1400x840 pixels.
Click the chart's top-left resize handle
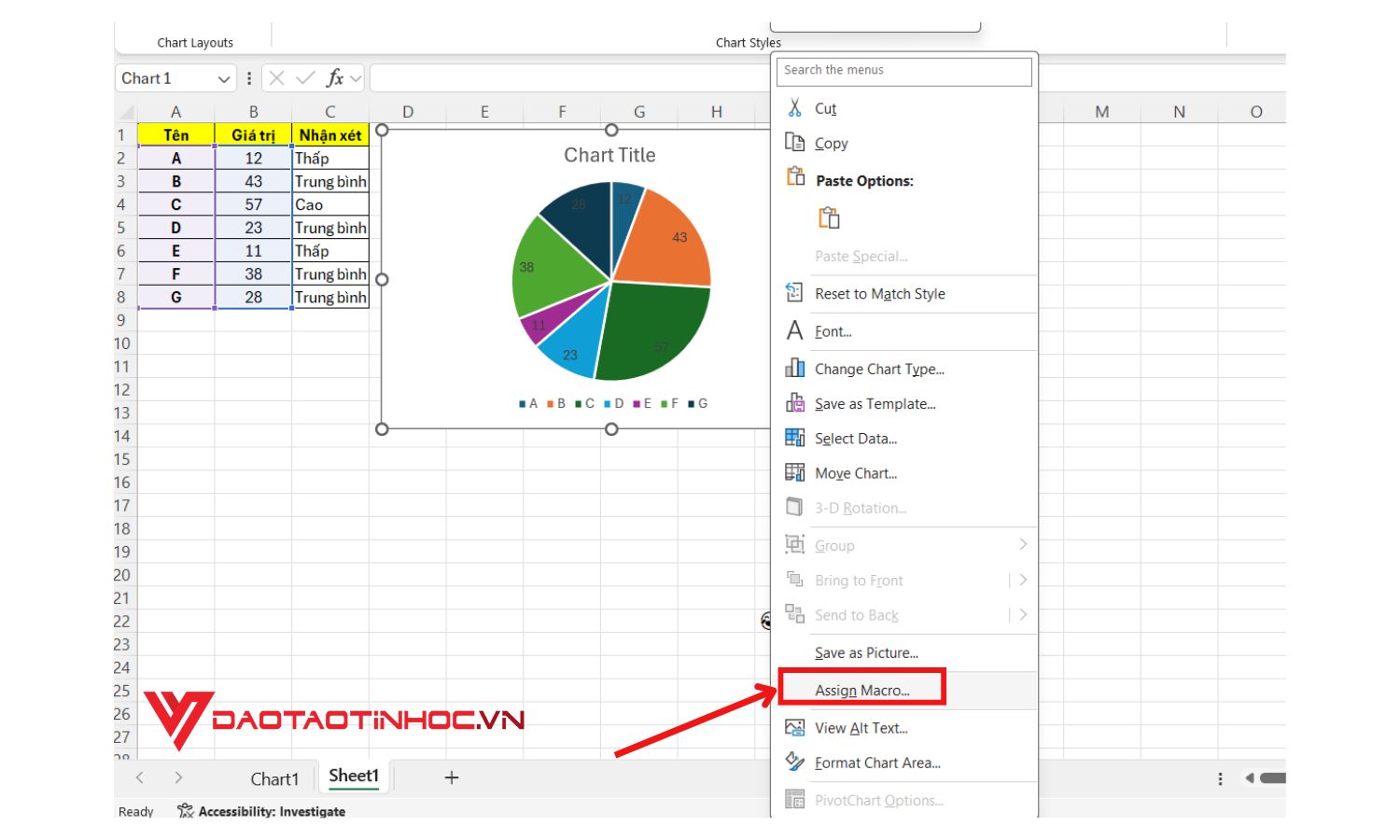382,131
